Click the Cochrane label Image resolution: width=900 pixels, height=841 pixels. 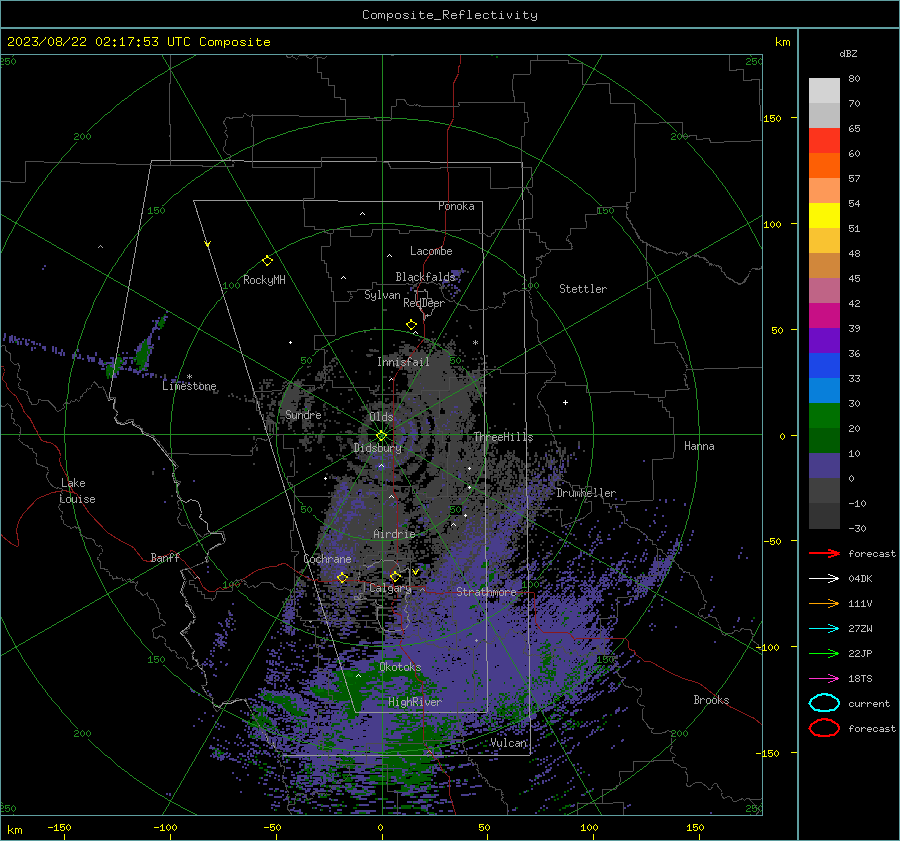[327, 559]
